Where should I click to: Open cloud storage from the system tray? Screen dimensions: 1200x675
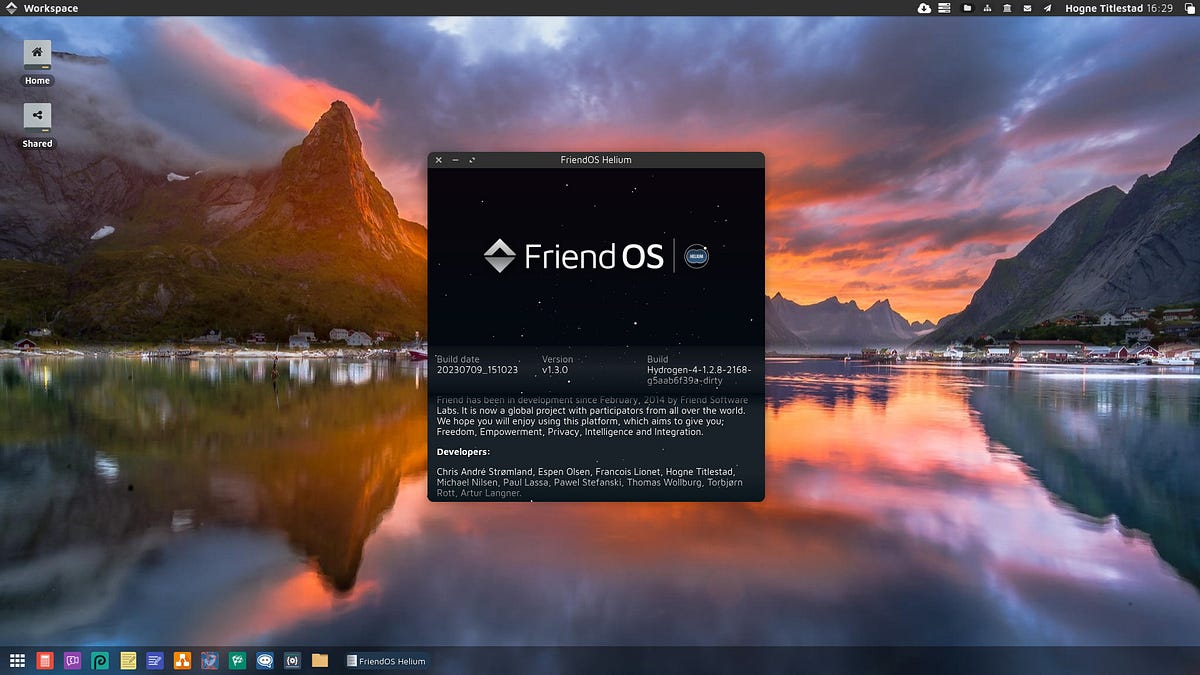tap(924, 8)
